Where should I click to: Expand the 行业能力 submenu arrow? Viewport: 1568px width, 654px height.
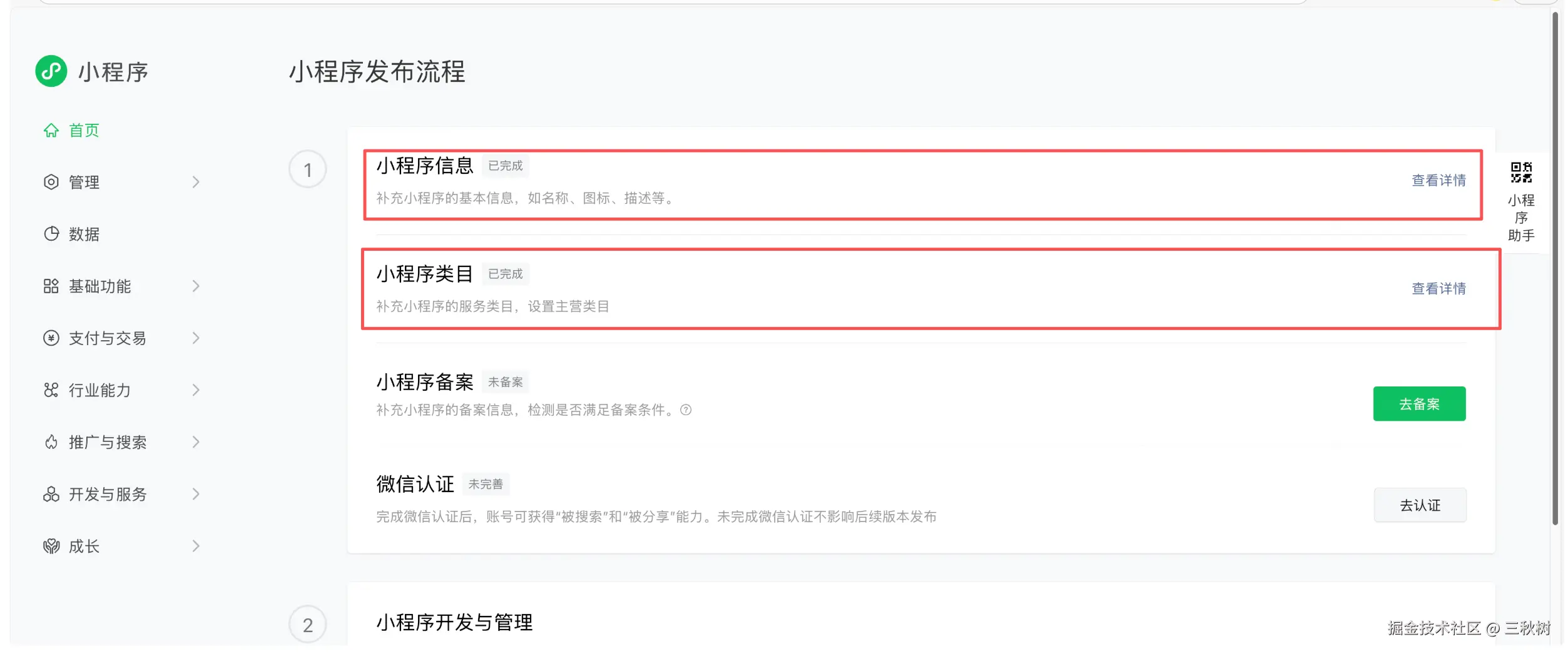click(196, 390)
